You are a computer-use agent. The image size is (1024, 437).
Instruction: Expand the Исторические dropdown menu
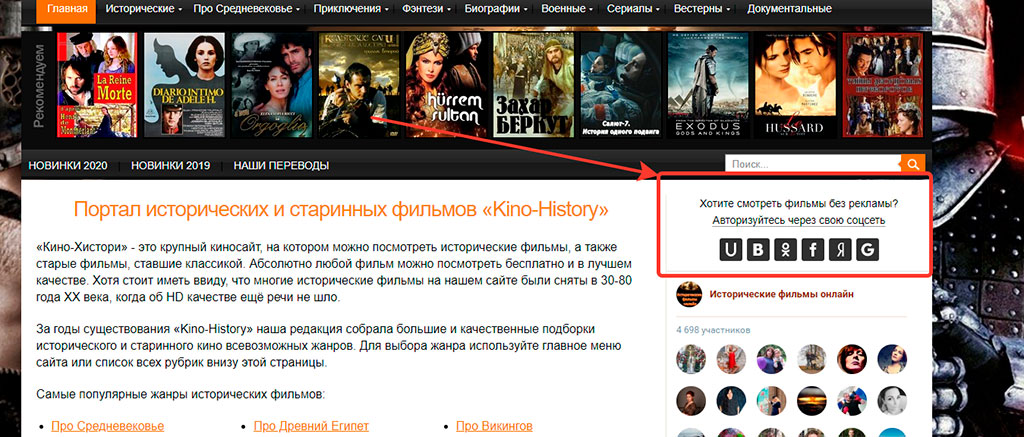144,9
